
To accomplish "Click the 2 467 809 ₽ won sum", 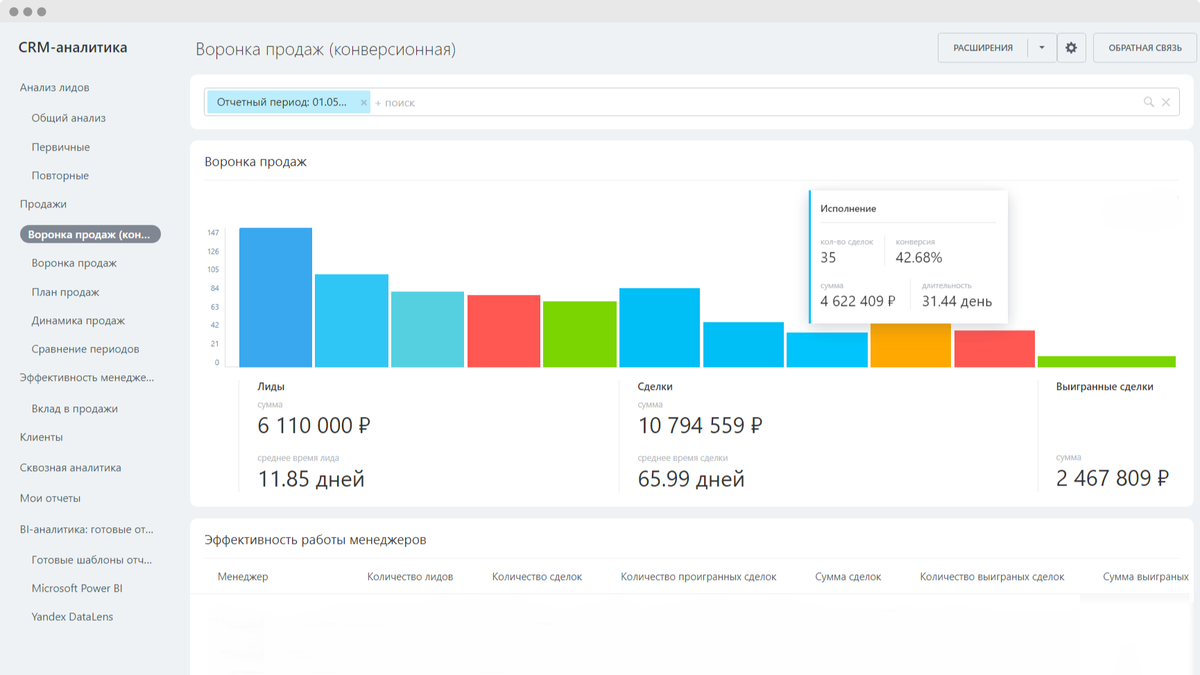I will (1112, 479).
